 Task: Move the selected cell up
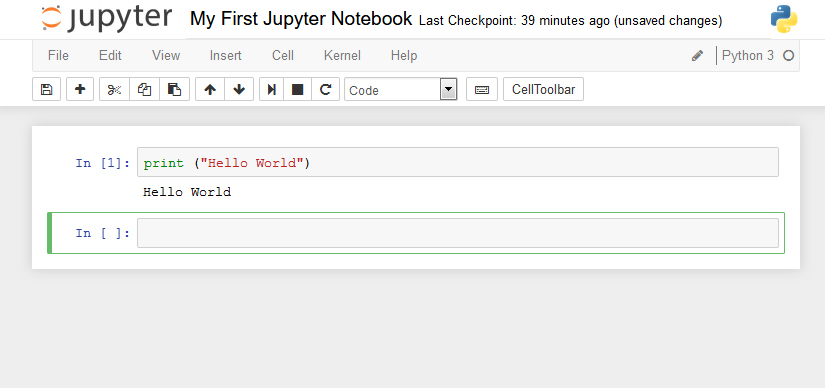click(210, 89)
